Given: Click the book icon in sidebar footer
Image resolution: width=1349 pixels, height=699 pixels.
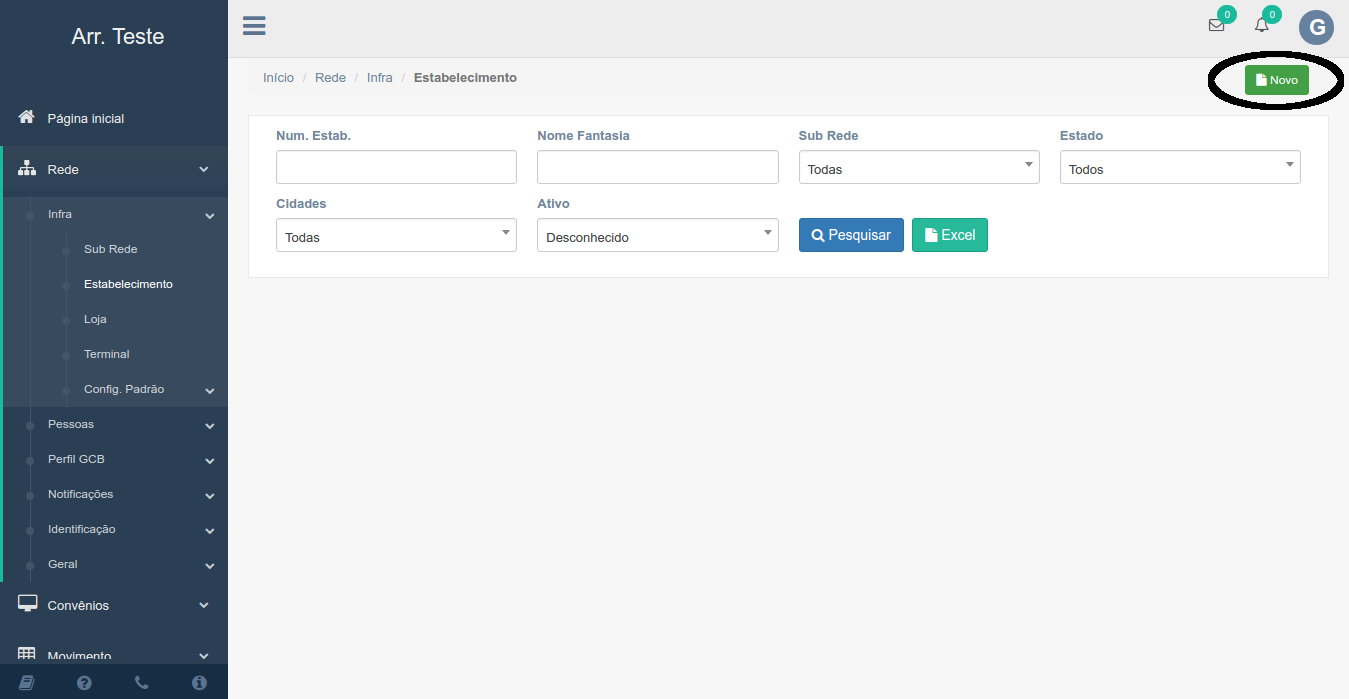Looking at the screenshot, I should 27,682.
